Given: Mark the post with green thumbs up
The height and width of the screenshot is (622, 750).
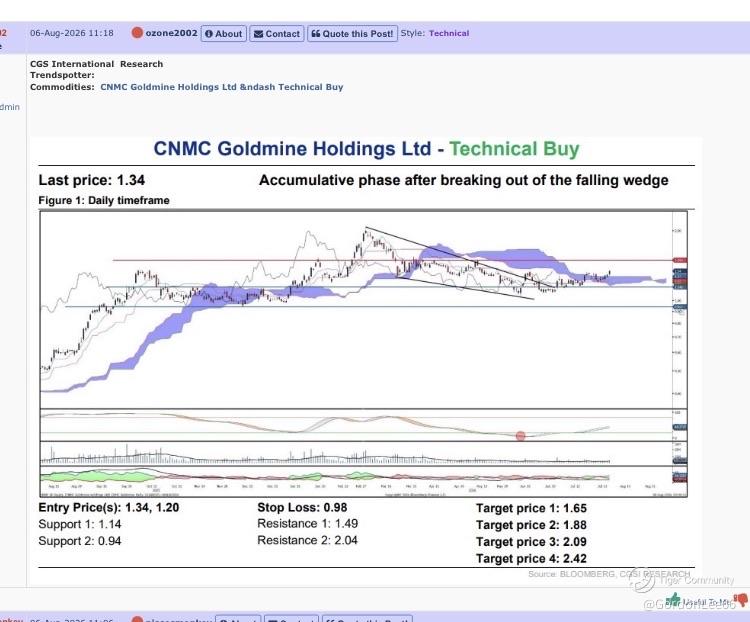Looking at the screenshot, I should click(673, 599).
